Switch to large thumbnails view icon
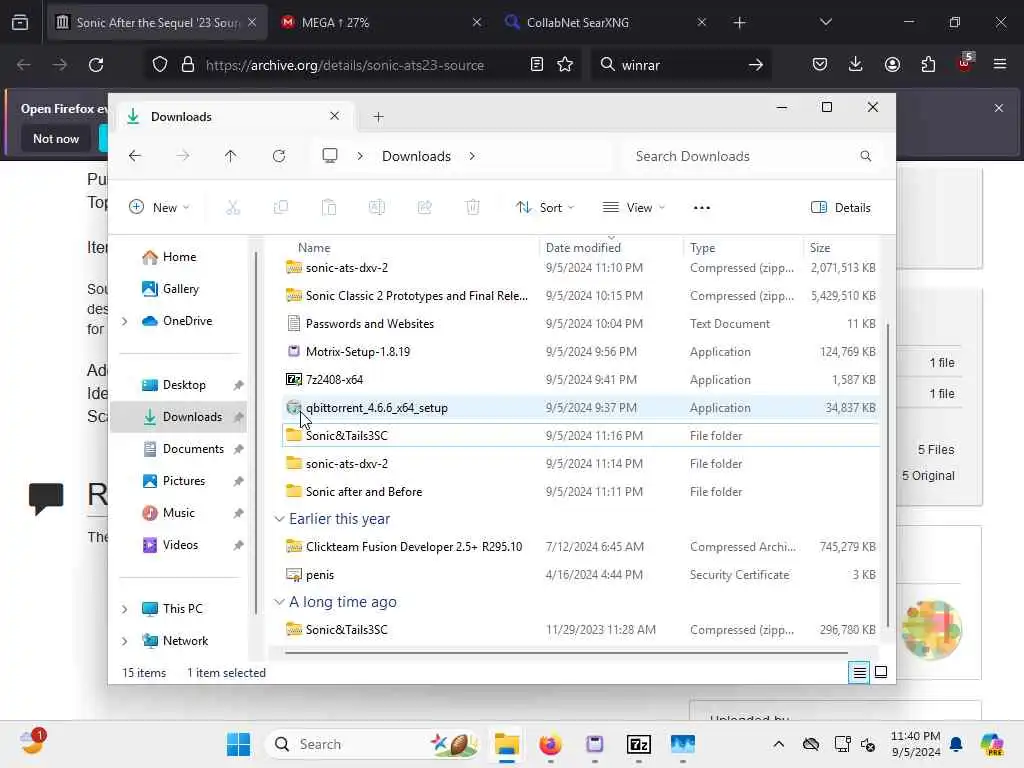 pos(881,672)
